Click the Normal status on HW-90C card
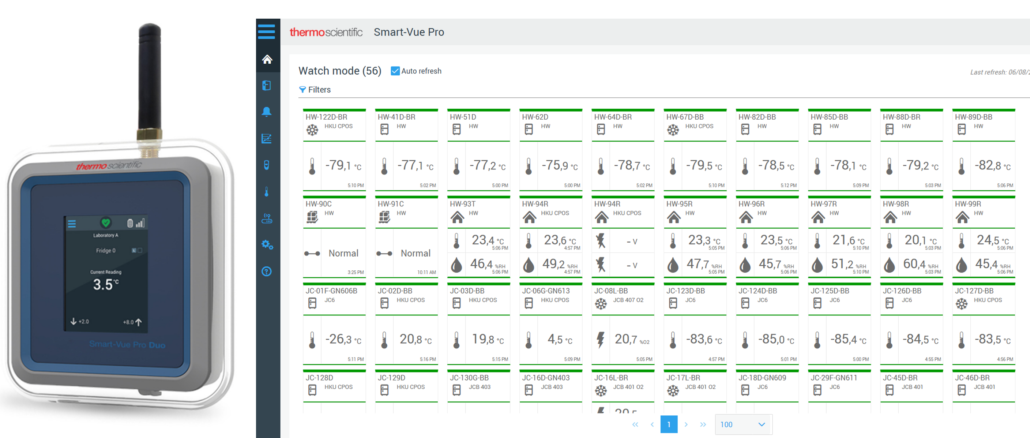 [x=344, y=253]
